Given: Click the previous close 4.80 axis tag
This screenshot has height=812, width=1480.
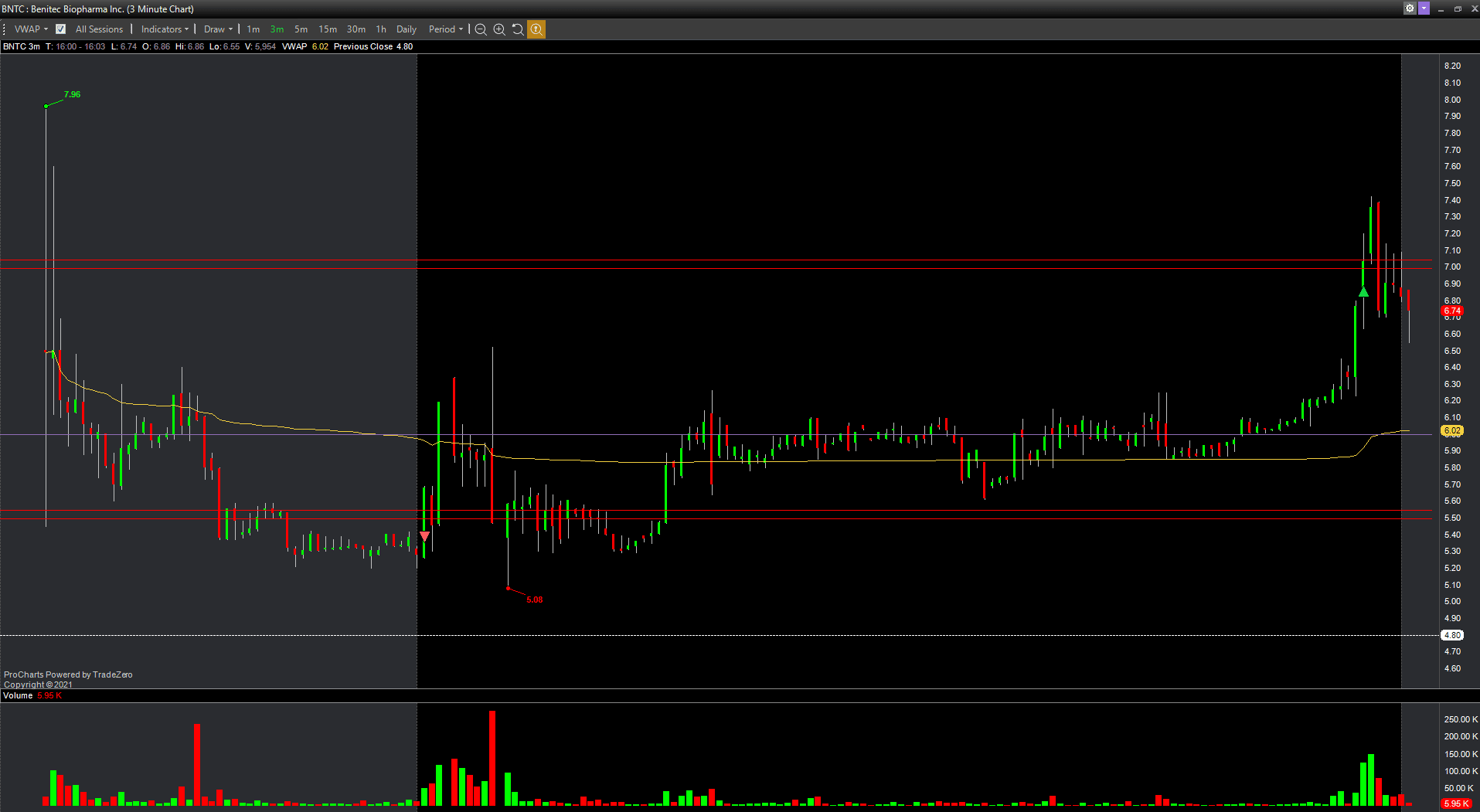Looking at the screenshot, I should coord(1452,635).
